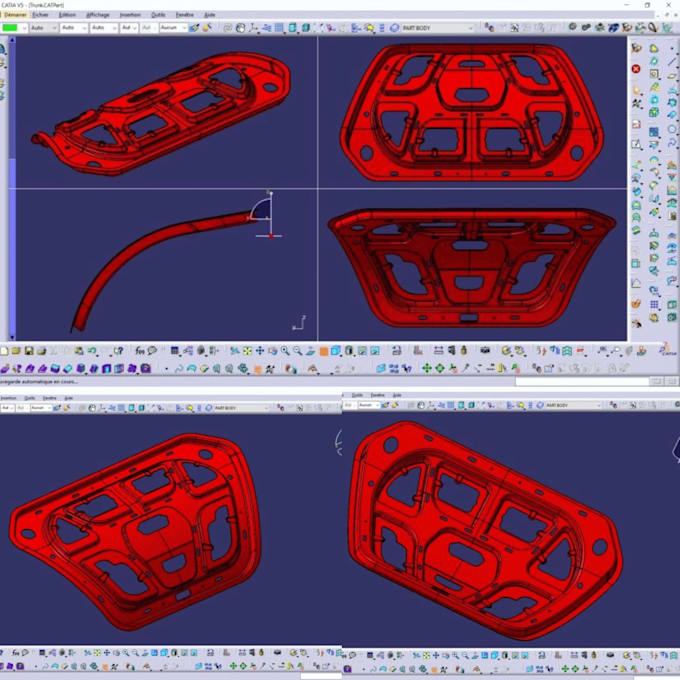Click the axis system icon in the top toolbar
The image size is (680, 680).
pyautogui.click(x=253, y=28)
